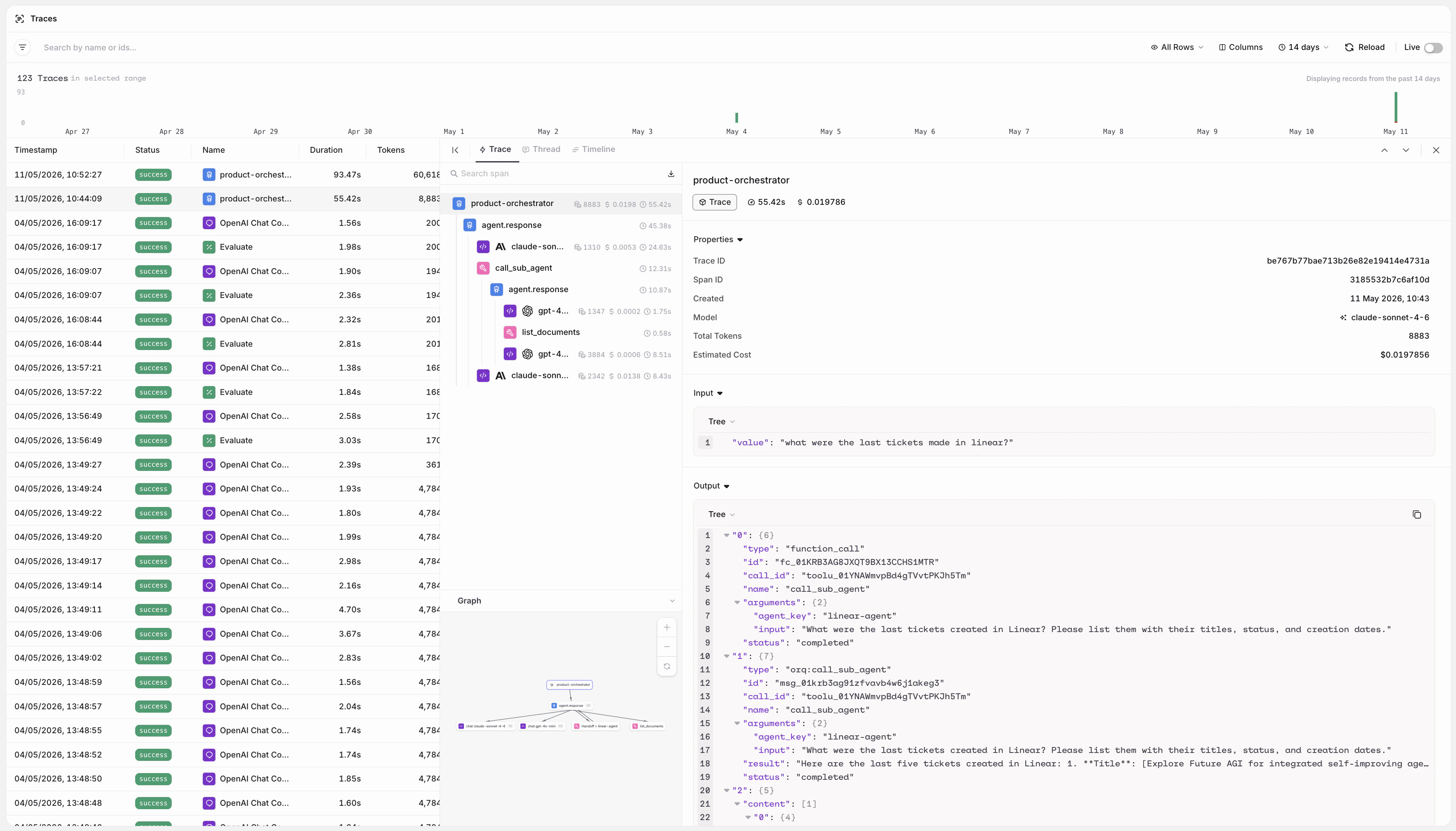
Task: Click the call_sub_agent pink tool icon
Action: tap(483, 268)
